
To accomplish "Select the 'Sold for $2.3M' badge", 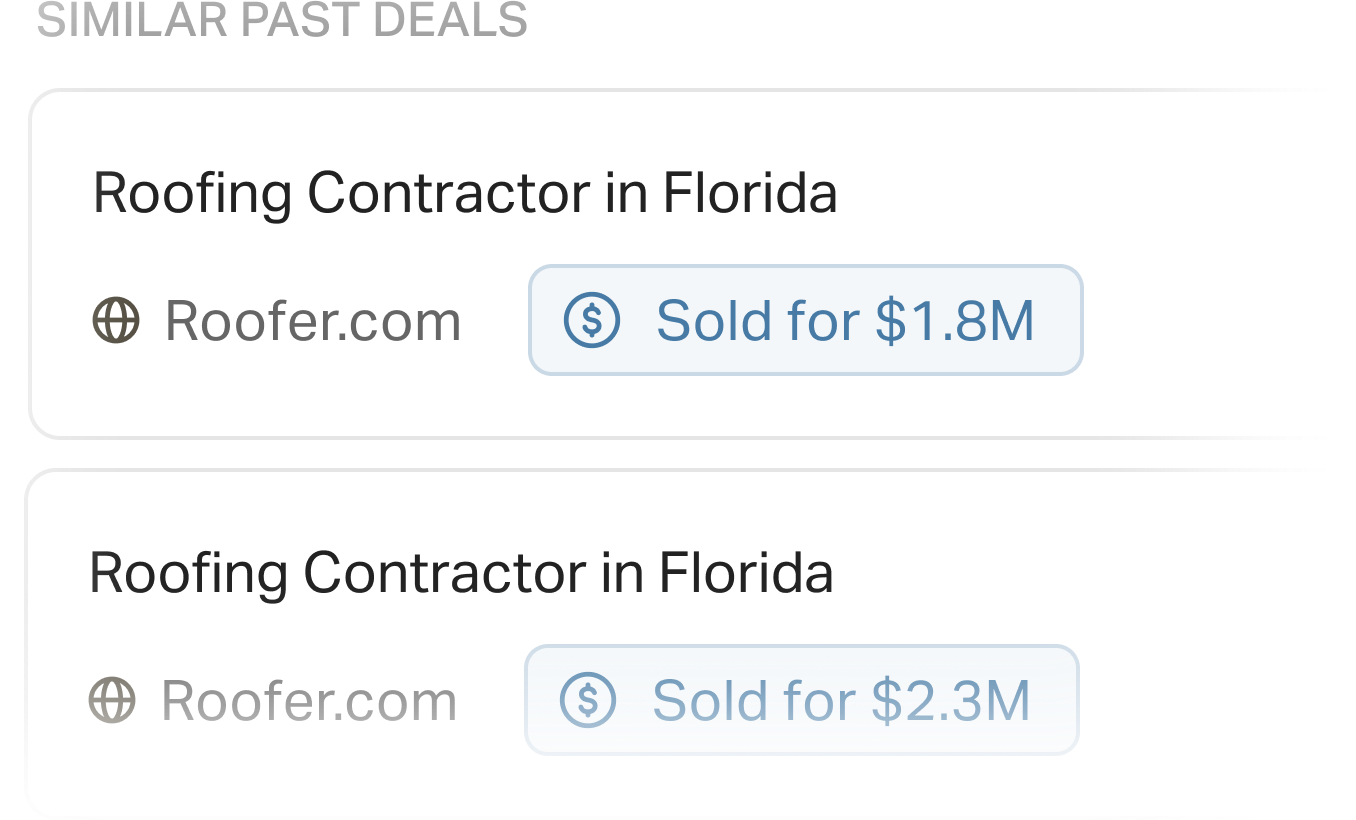I will click(x=801, y=700).
